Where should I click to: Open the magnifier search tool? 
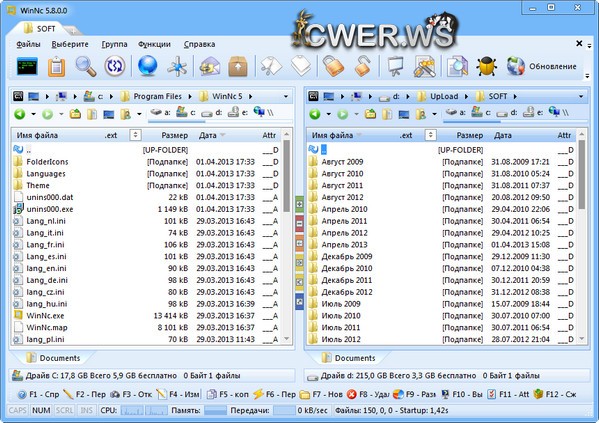click(86, 66)
